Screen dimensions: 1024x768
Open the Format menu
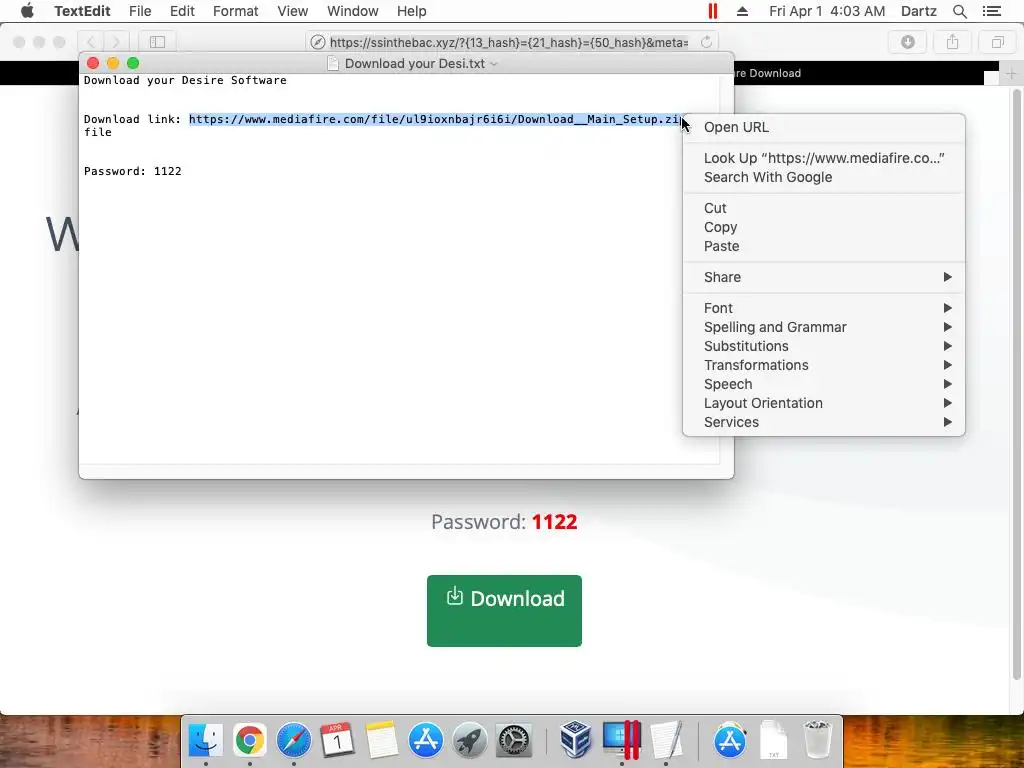click(235, 11)
